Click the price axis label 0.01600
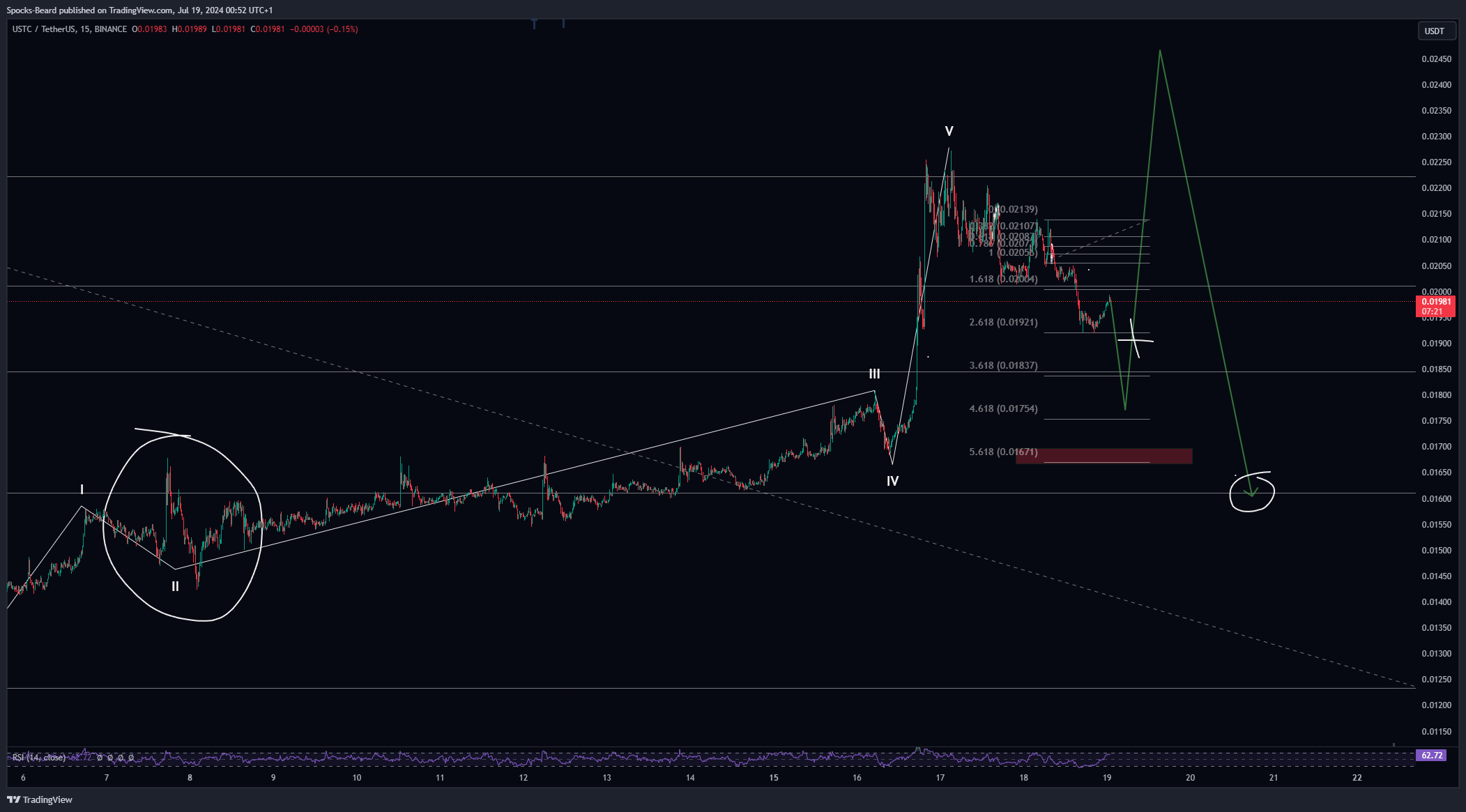The height and width of the screenshot is (812, 1466). pyautogui.click(x=1437, y=499)
